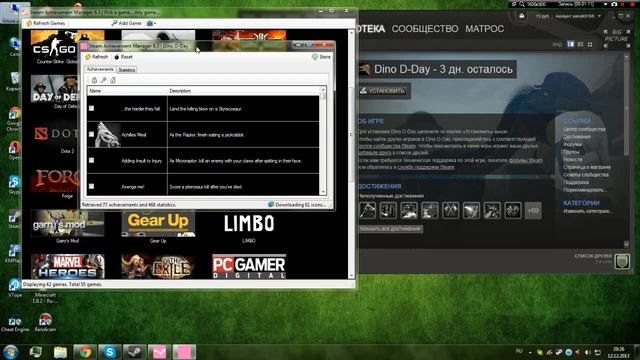Open the Windows Start button
Screen dimensions: 640x360
(x=11, y=352)
